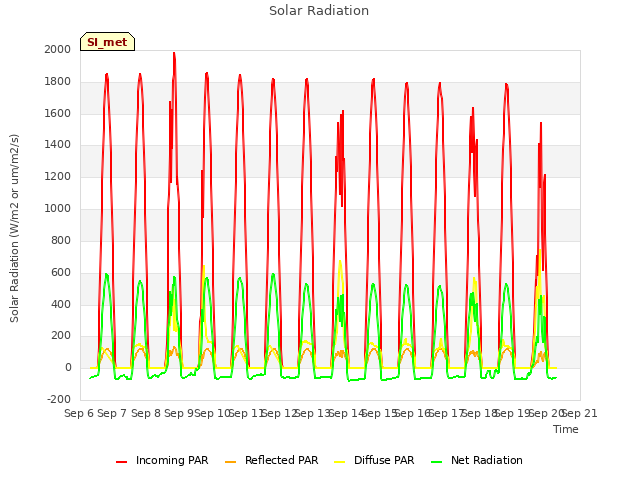Click the 1800 y-axis tick label
Viewport: 640px width, 480px height.
(58, 82)
